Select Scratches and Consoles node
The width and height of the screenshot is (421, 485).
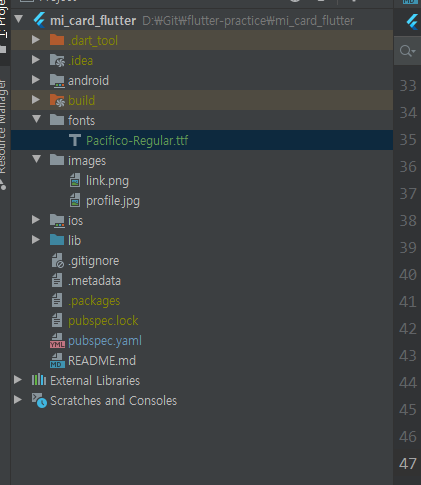pyautogui.click(x=113, y=400)
